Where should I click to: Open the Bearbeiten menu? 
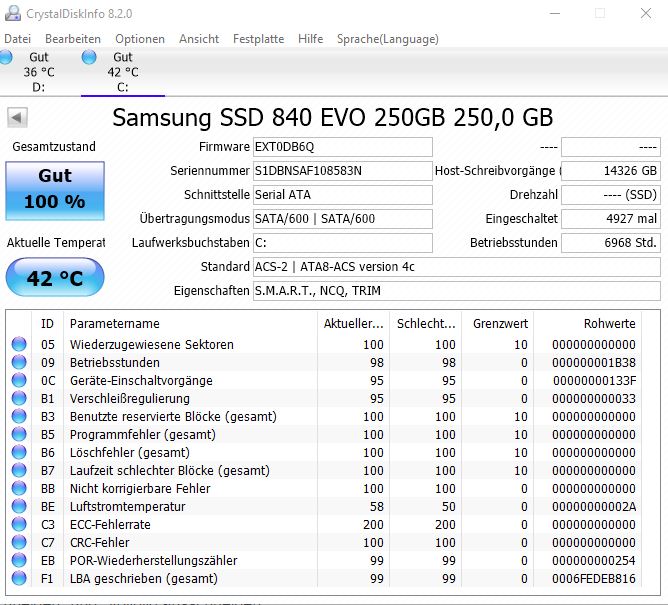73,39
